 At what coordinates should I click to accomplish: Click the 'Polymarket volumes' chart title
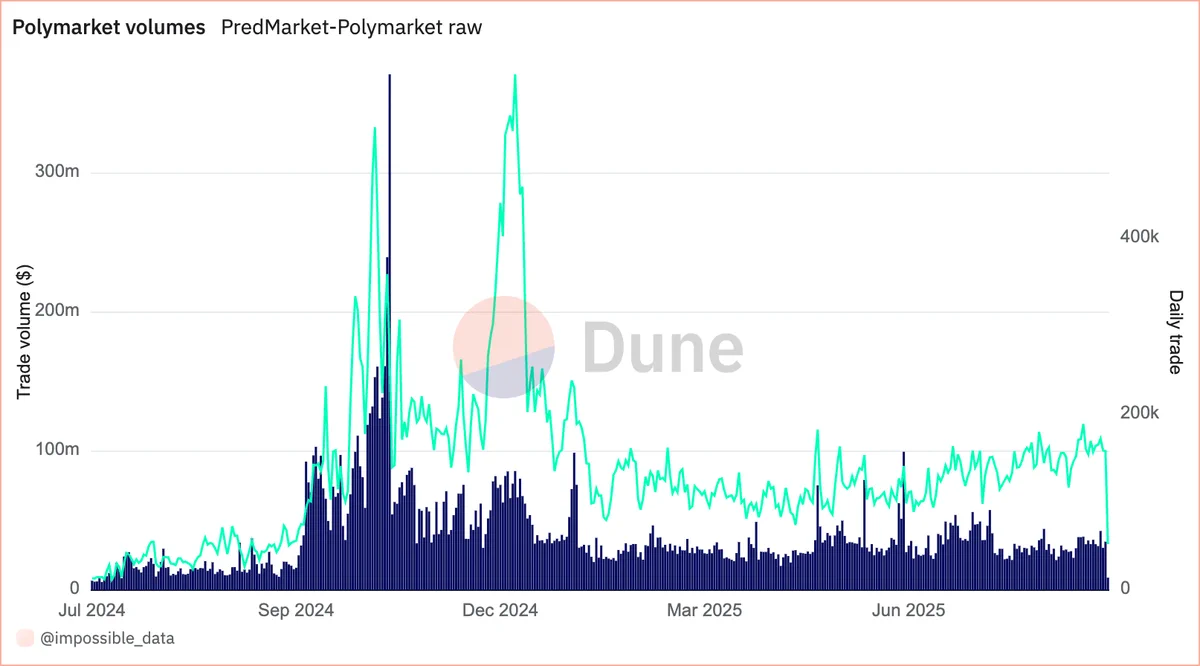coord(109,28)
